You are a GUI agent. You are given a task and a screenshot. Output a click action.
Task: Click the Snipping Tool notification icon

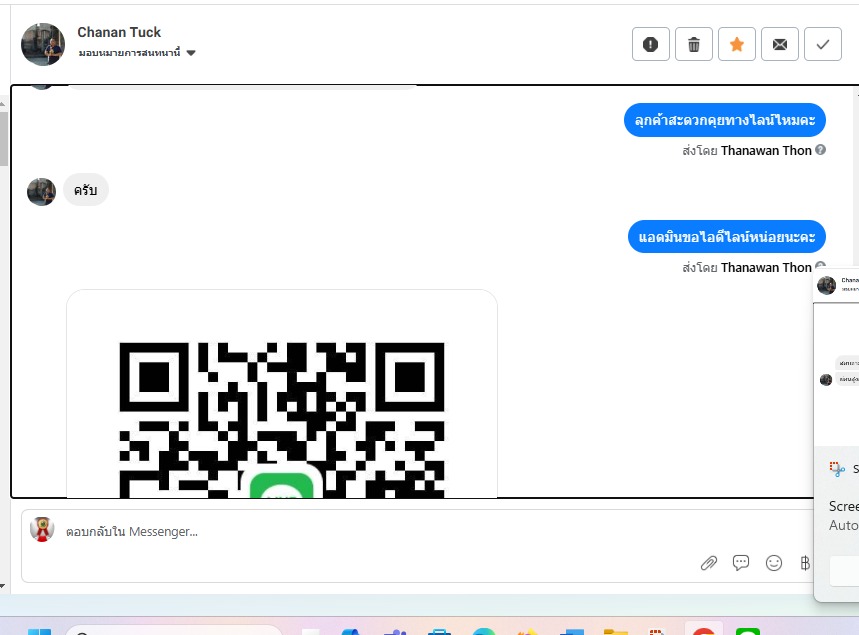[x=837, y=469]
